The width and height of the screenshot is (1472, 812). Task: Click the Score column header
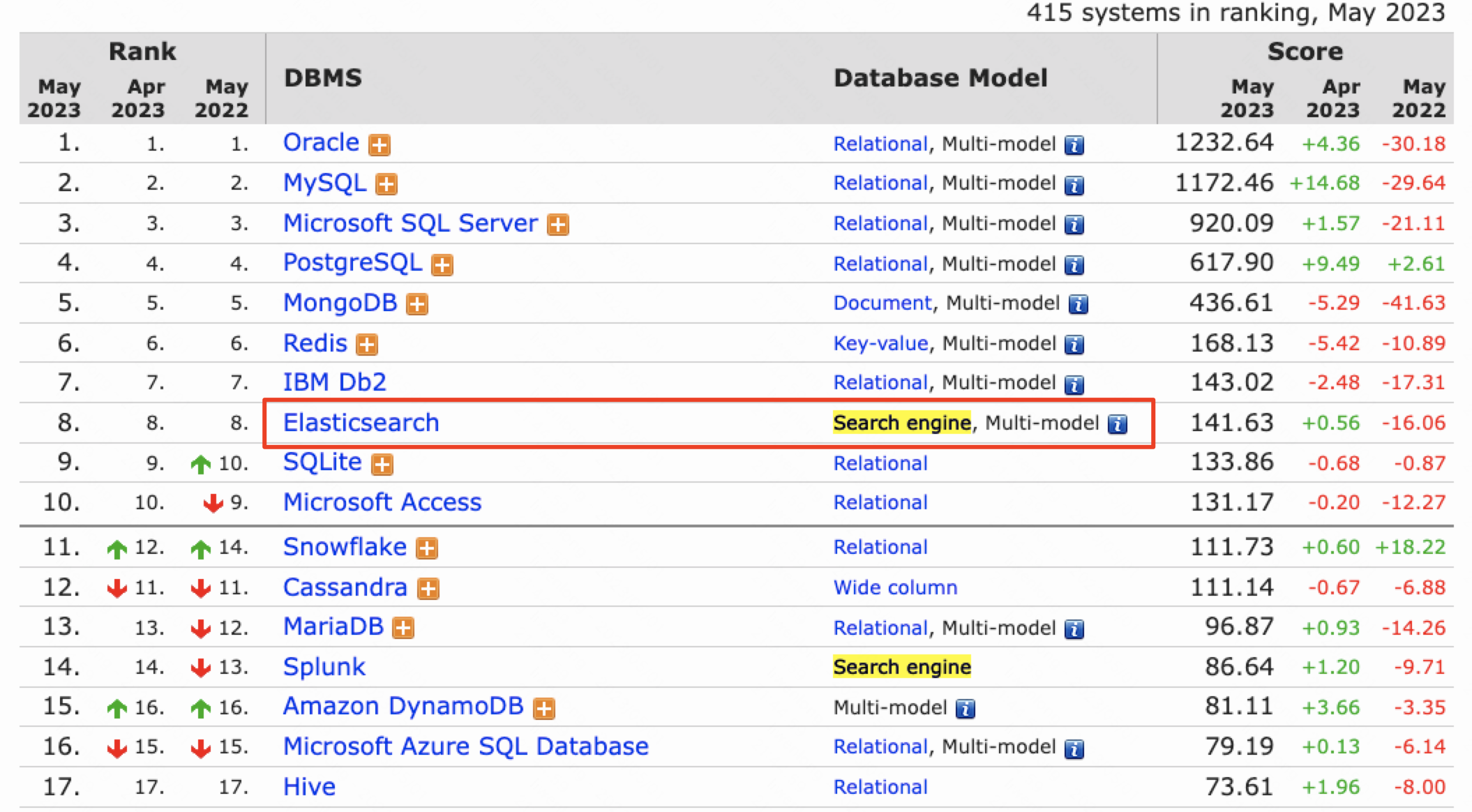1305,51
